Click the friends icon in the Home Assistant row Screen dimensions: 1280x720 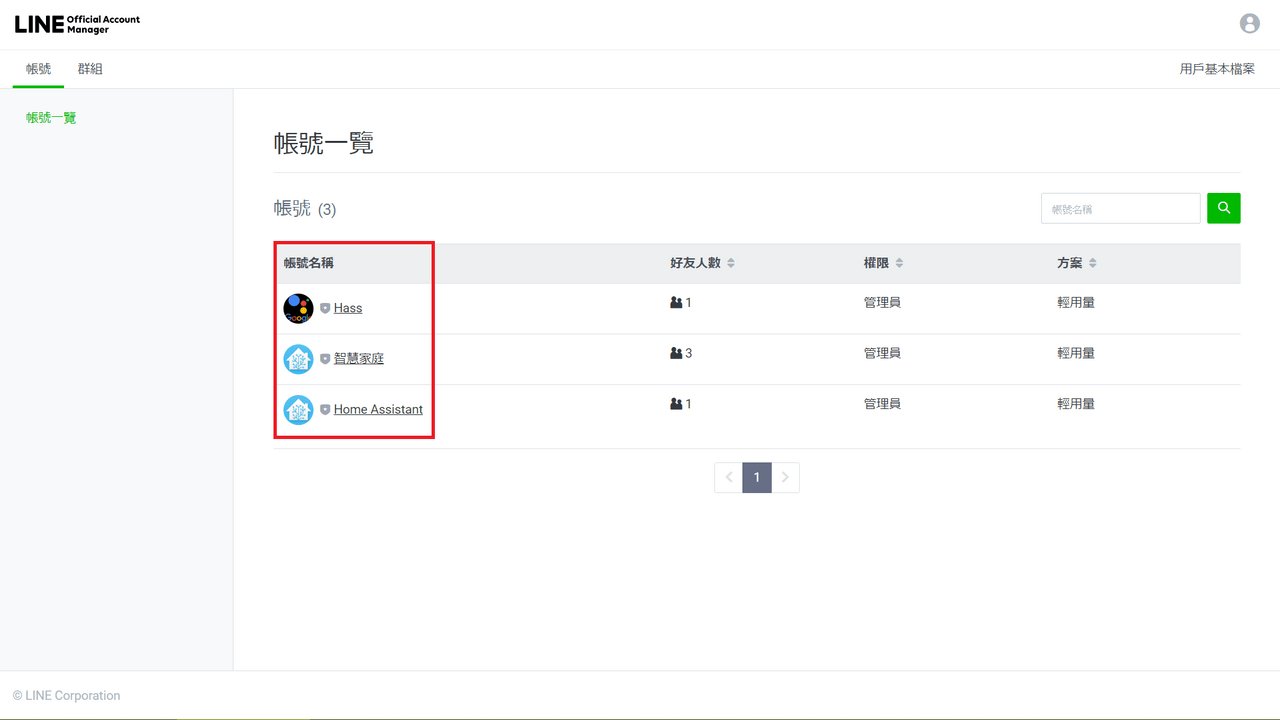click(676, 404)
